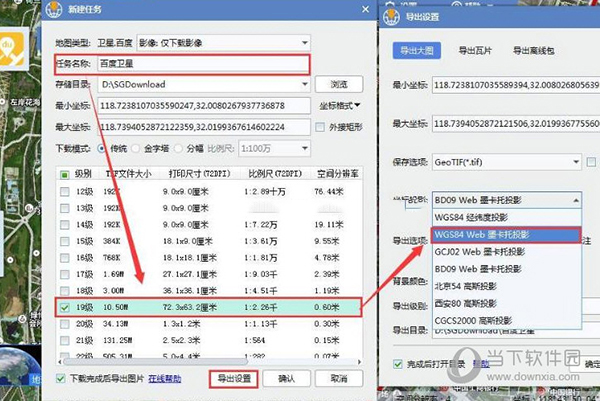Click 最小坐标 field in 导出设置 window

516,85
